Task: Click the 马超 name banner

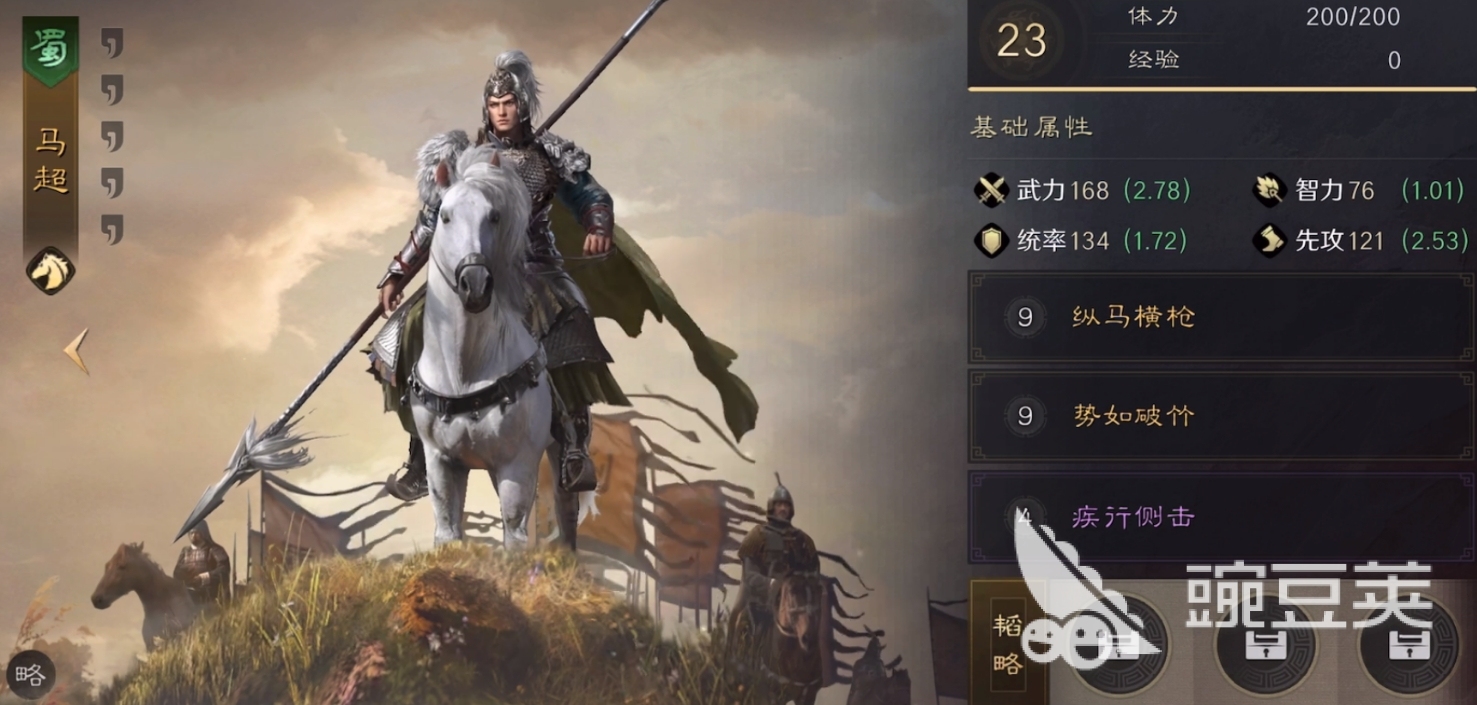Action: 51,160
